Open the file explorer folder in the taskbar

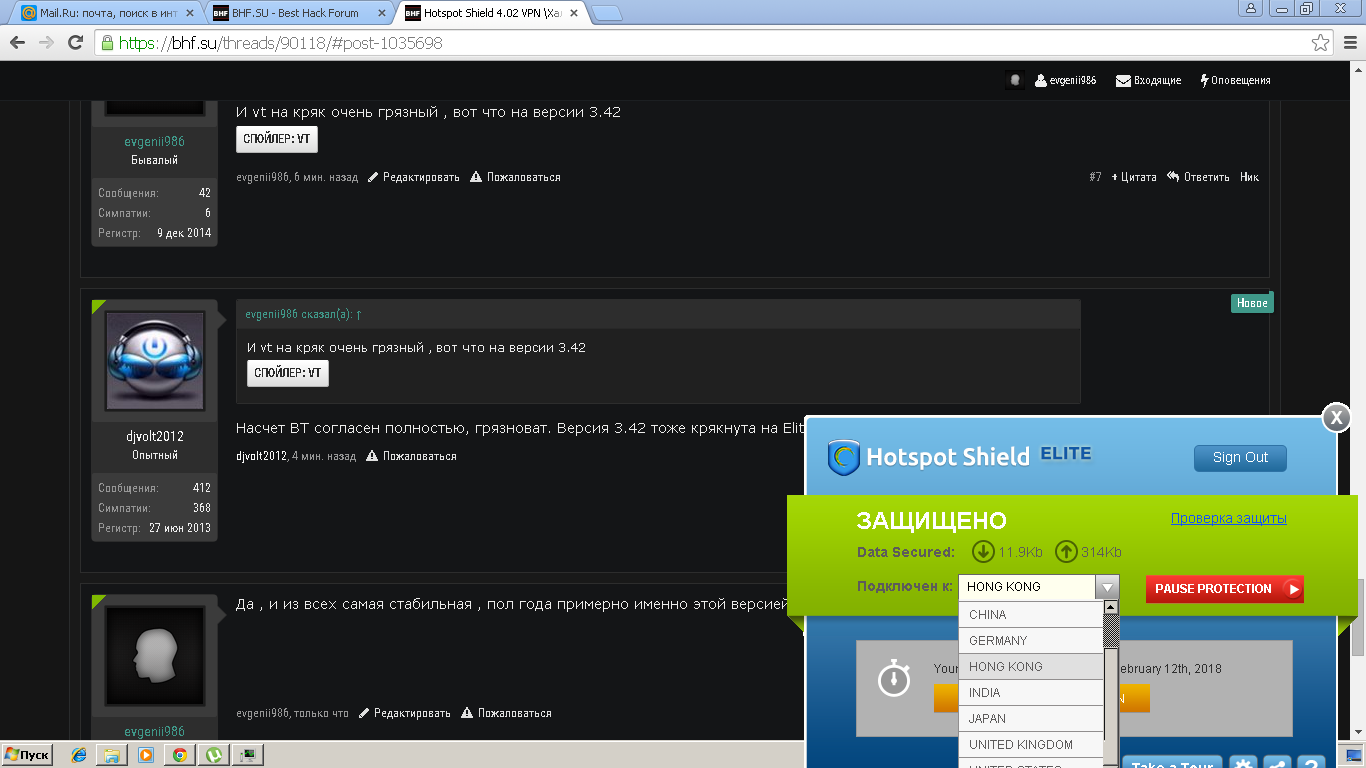112,755
